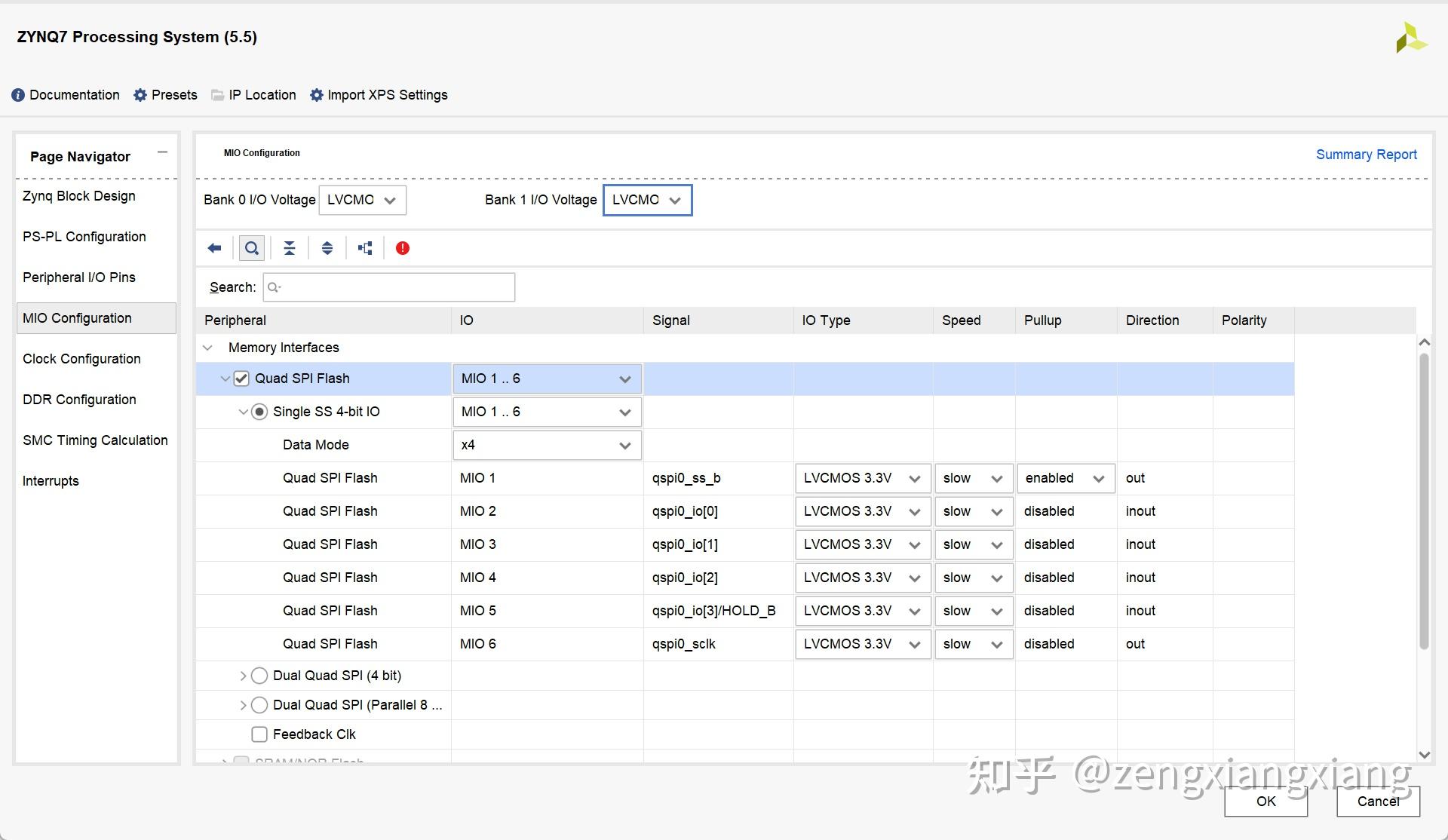Screen dimensions: 1448x840
Task: Click the Expand All toolbar icon
Action: tap(327, 248)
